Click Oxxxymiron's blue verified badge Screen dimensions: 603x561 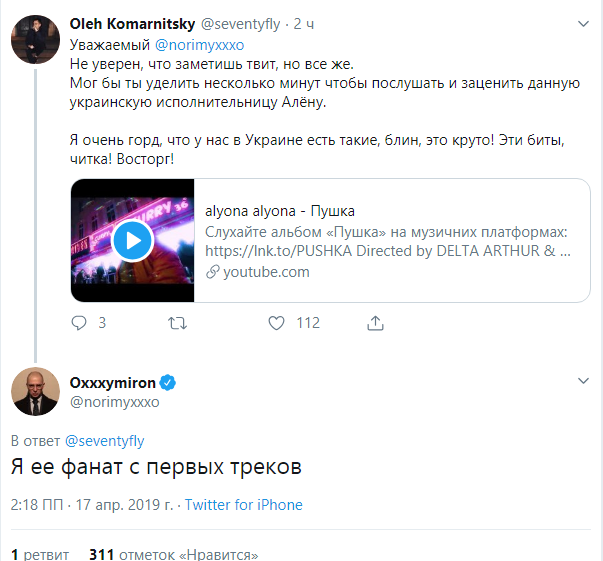click(169, 382)
